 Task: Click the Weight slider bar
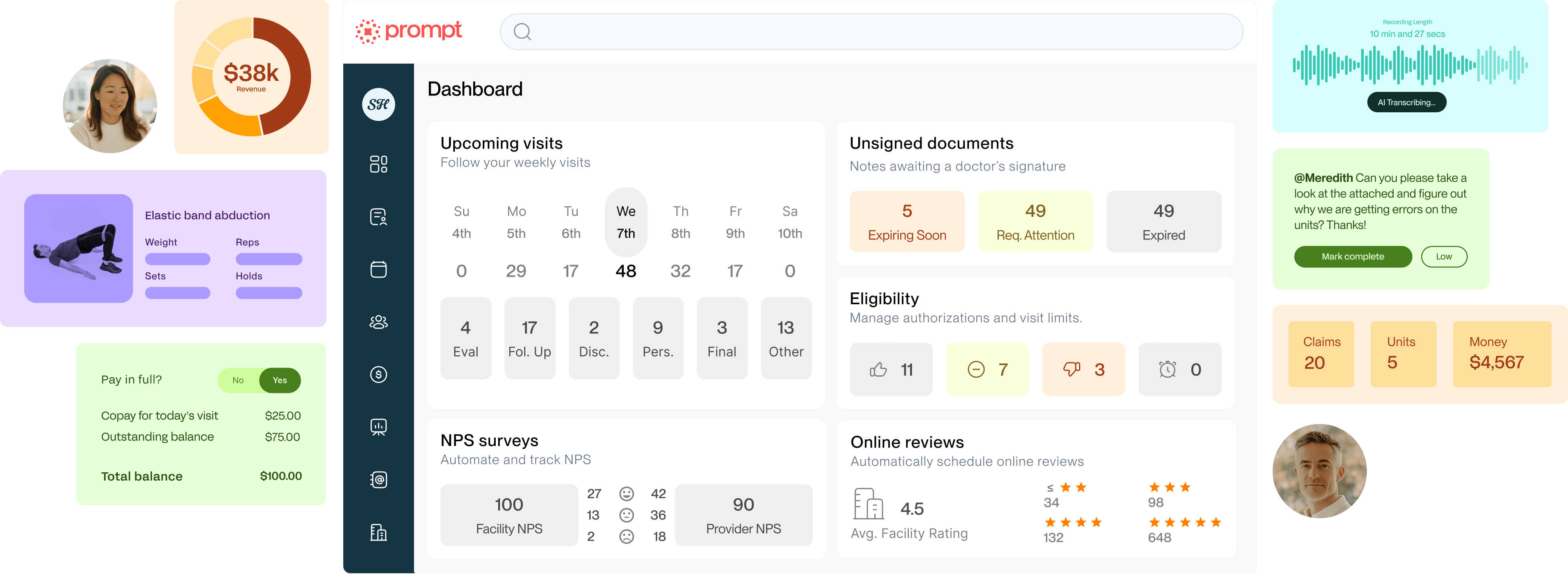pyautogui.click(x=177, y=259)
